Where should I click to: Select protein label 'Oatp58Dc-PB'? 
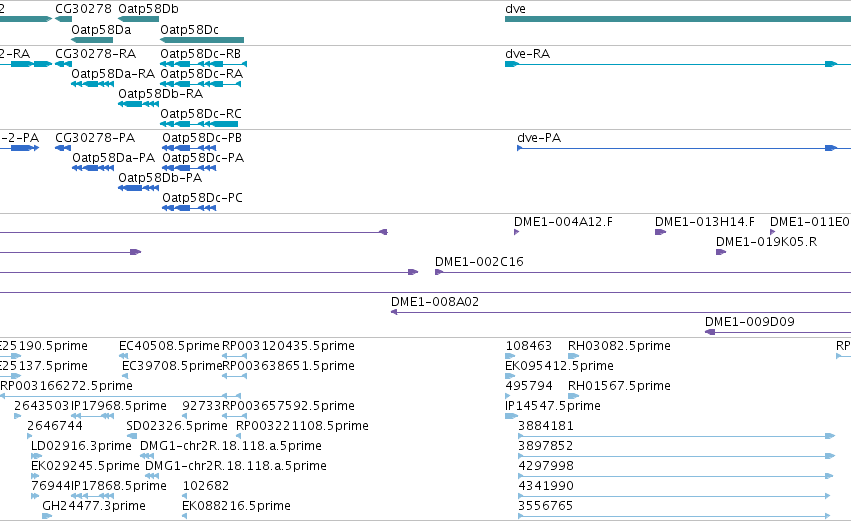(x=202, y=138)
